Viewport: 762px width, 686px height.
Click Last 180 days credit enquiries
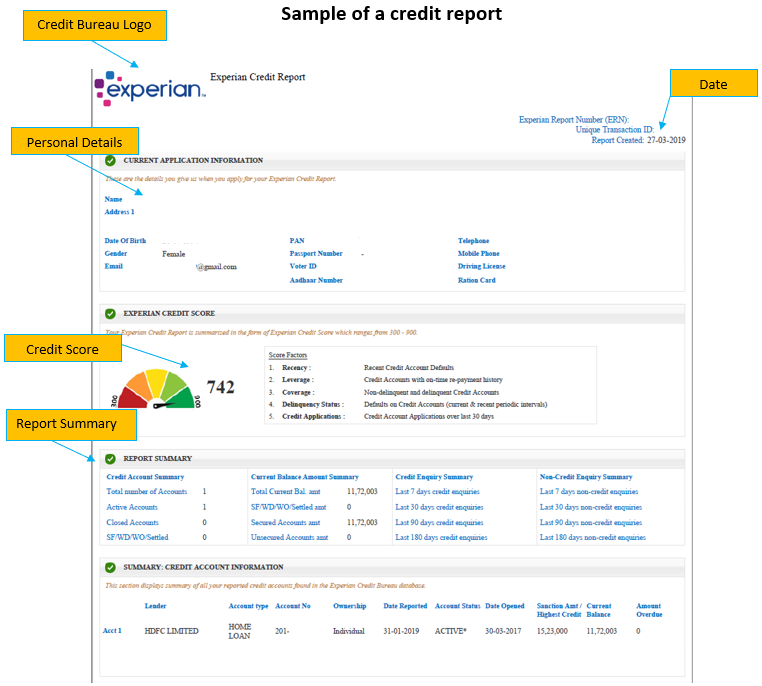(441, 537)
